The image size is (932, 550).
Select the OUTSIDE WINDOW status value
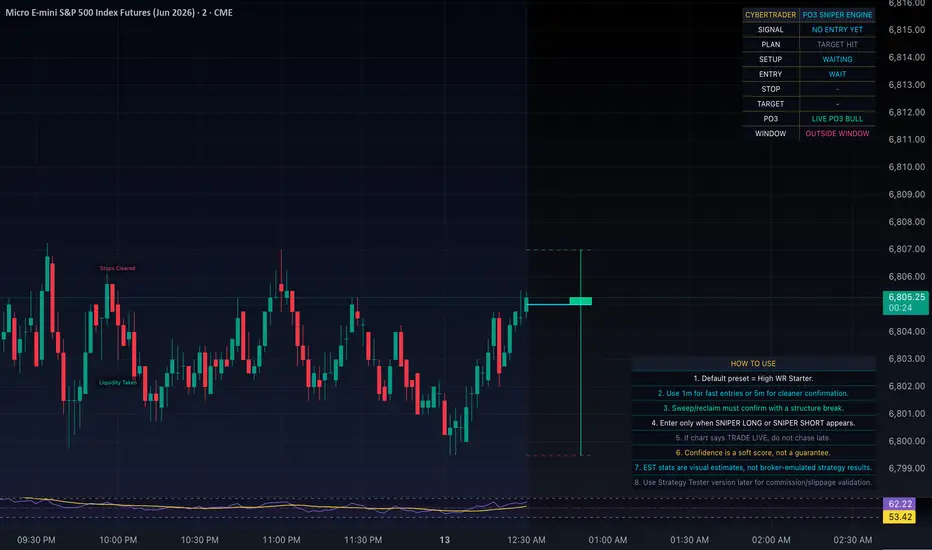coord(837,134)
